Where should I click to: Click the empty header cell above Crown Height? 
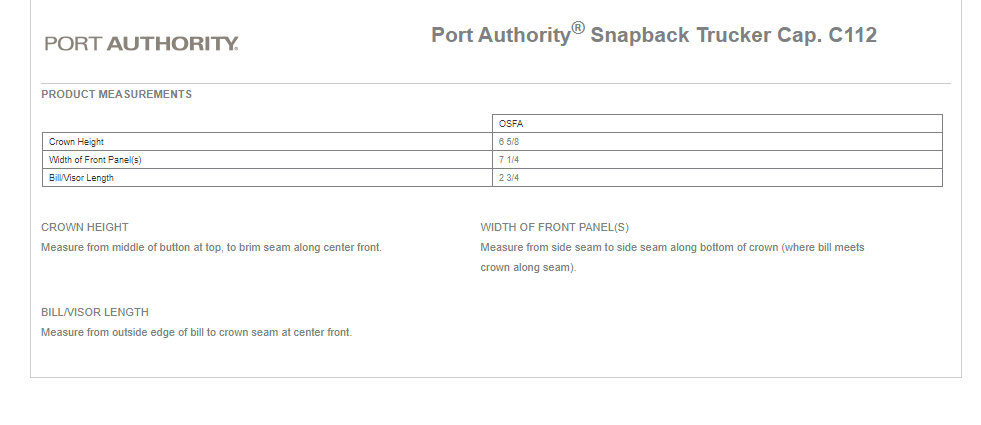pos(267,123)
